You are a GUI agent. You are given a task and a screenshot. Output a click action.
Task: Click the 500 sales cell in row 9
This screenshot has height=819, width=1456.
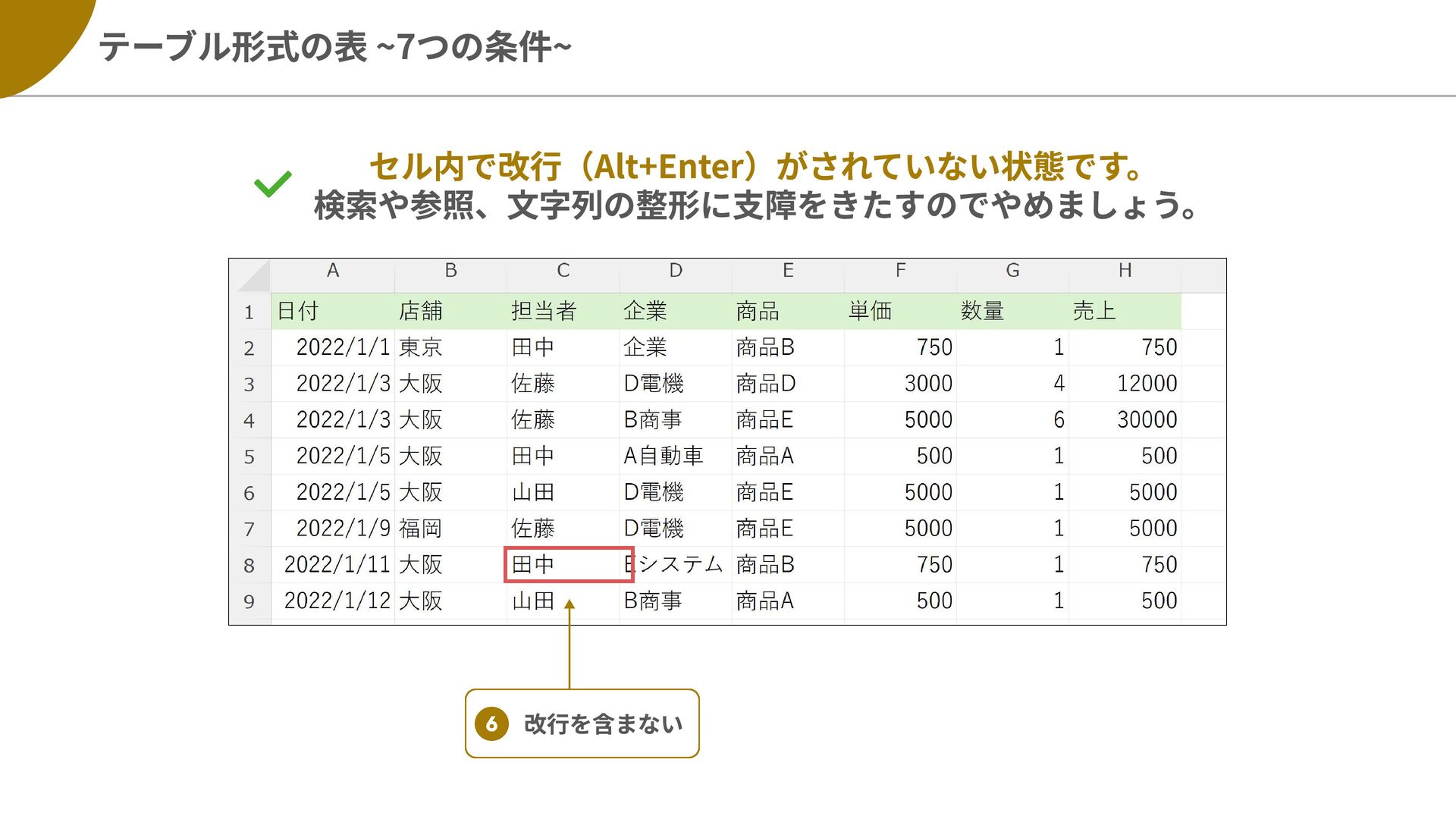(x=1125, y=601)
